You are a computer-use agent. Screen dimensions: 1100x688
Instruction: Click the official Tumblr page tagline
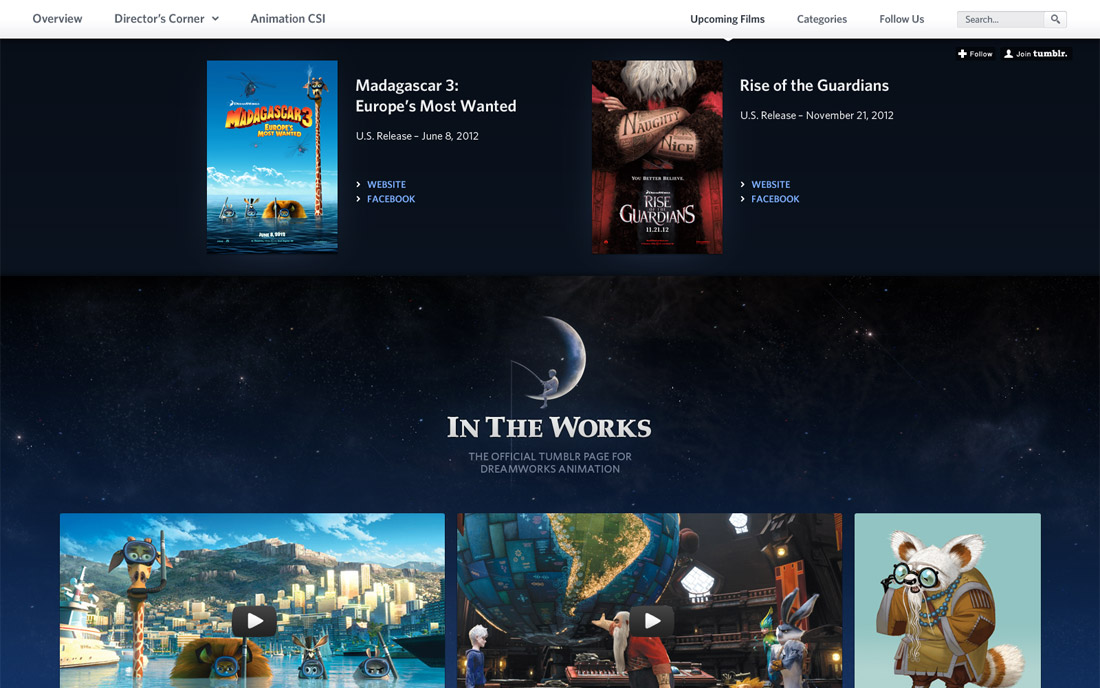pos(550,463)
